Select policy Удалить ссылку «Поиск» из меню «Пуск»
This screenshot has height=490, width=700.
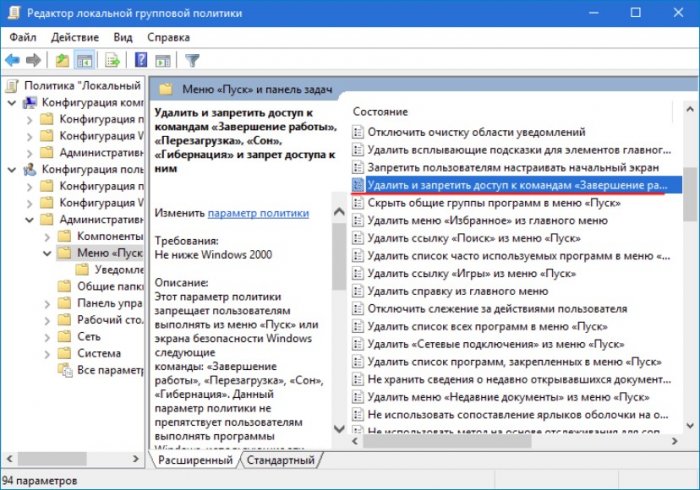tap(467, 238)
